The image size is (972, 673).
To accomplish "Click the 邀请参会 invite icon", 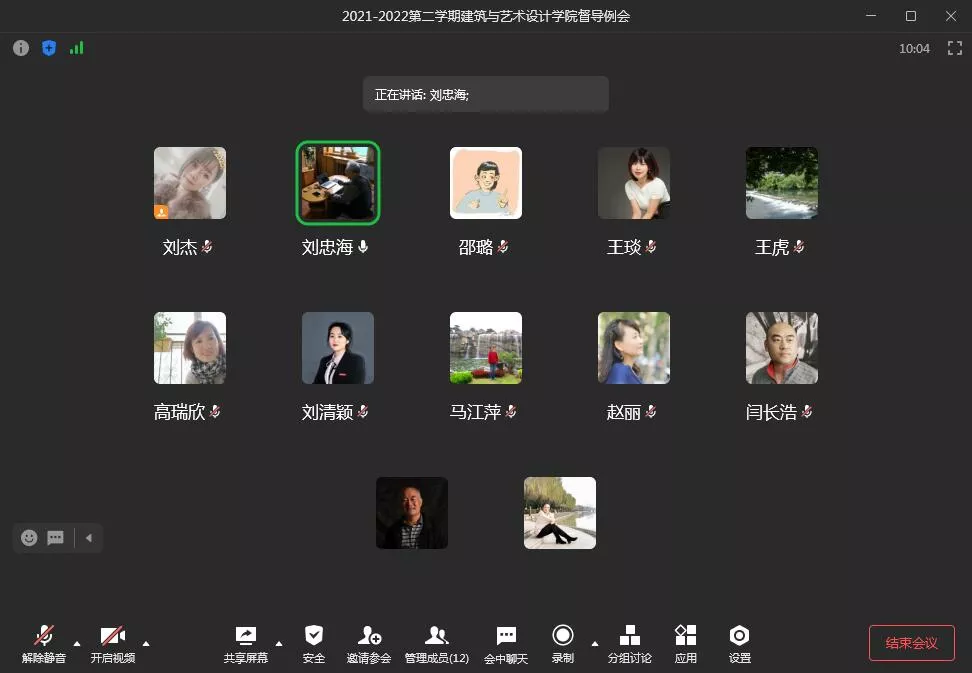I will pyautogui.click(x=369, y=643).
